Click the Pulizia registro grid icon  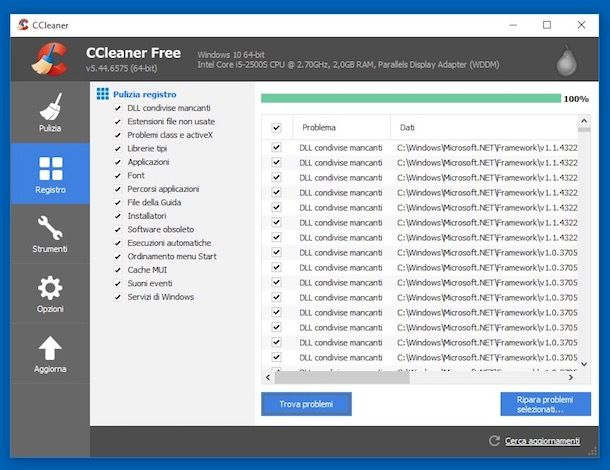pyautogui.click(x=103, y=94)
